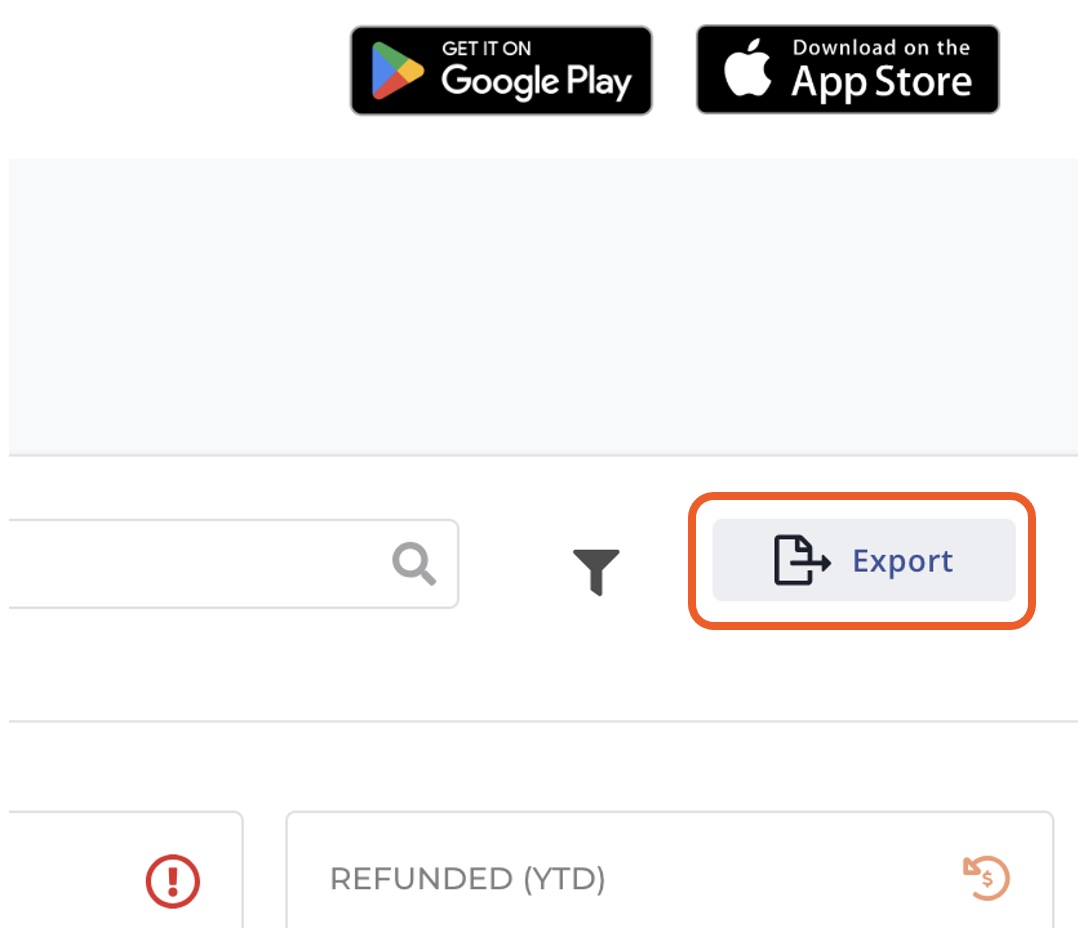Screen dimensions: 1078x936
Task: Click the REFUNDED (YTD) label
Action: pos(468,879)
